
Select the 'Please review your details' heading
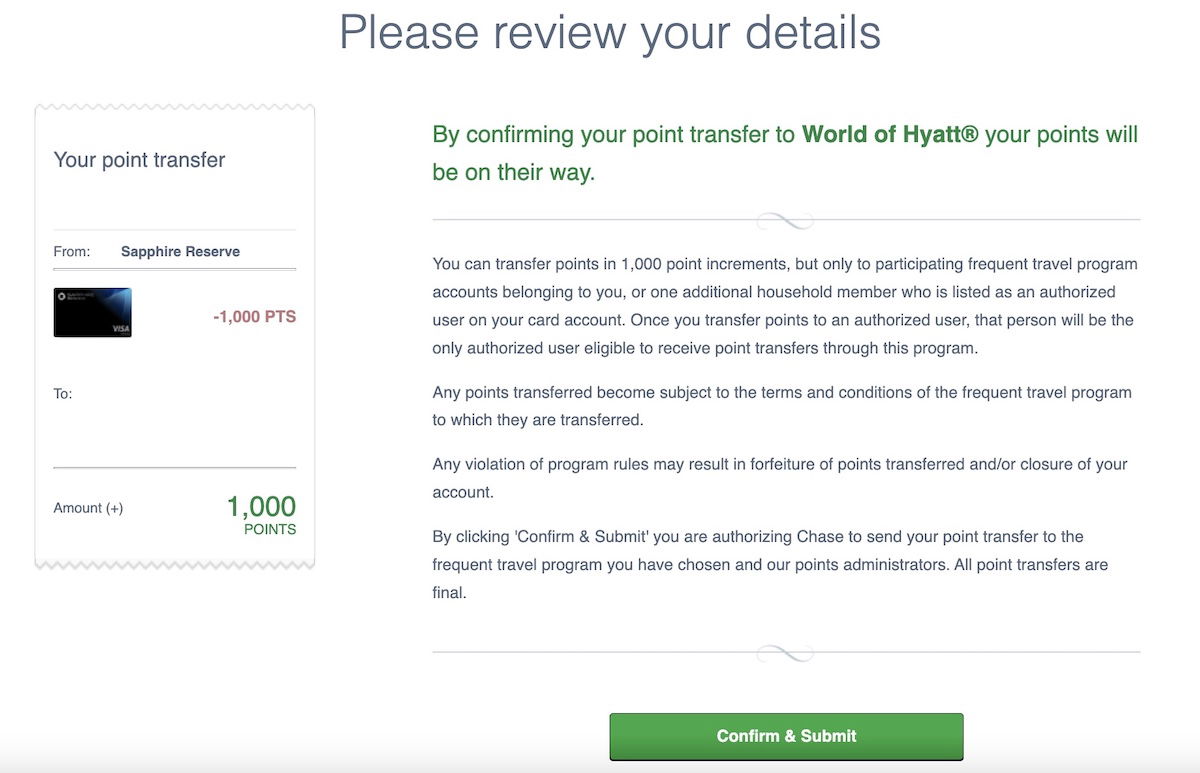tap(610, 31)
